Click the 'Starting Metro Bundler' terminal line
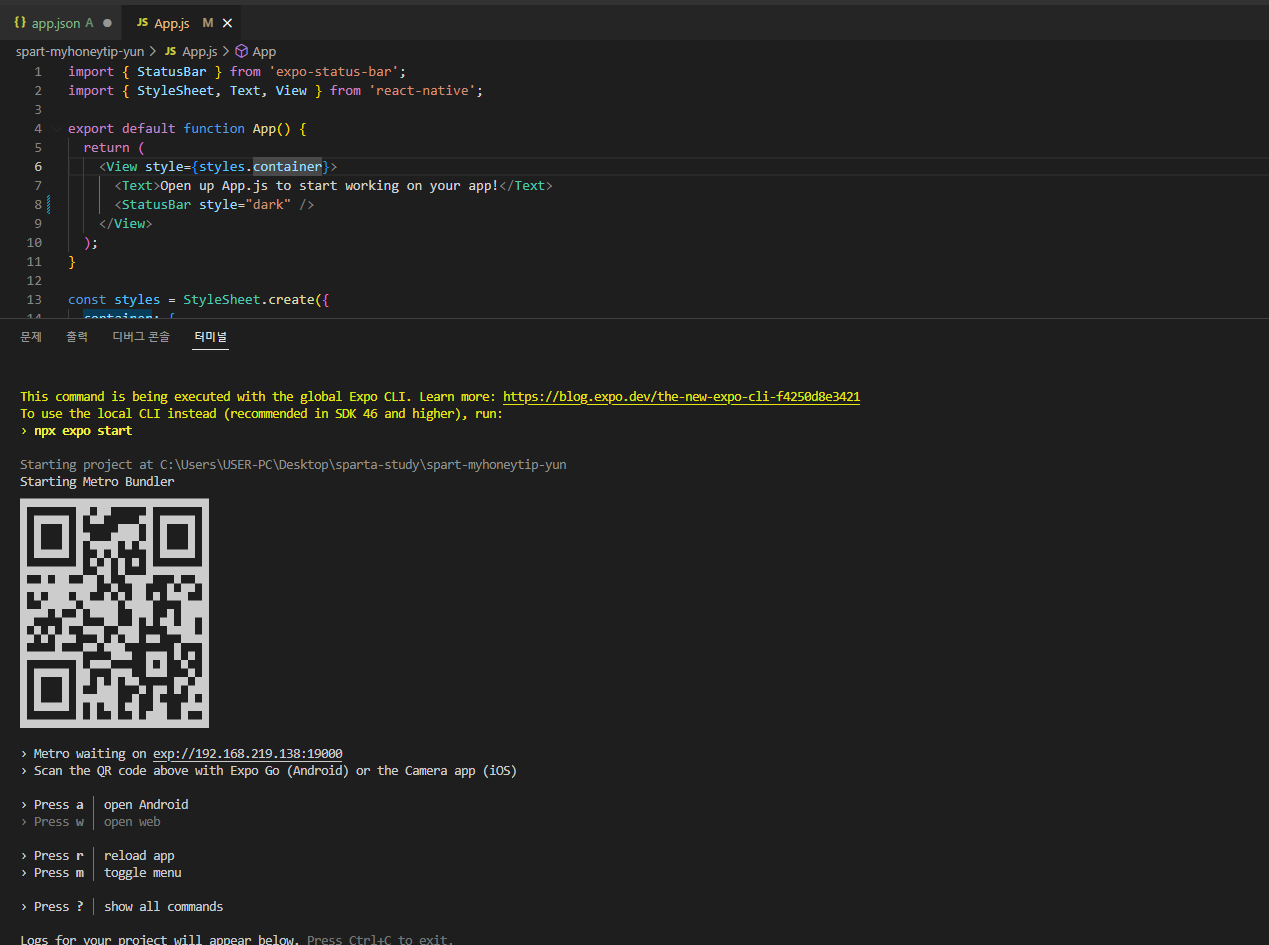1269x945 pixels. click(97, 482)
